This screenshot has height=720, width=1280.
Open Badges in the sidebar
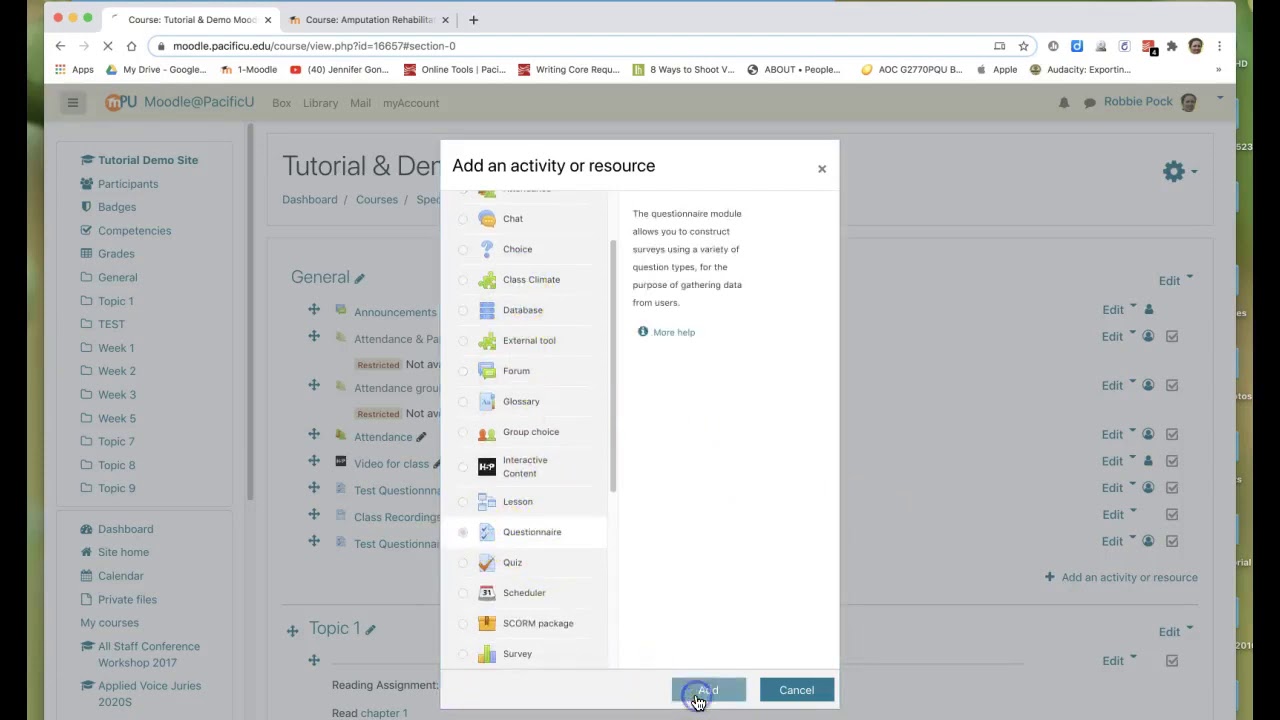click(117, 207)
